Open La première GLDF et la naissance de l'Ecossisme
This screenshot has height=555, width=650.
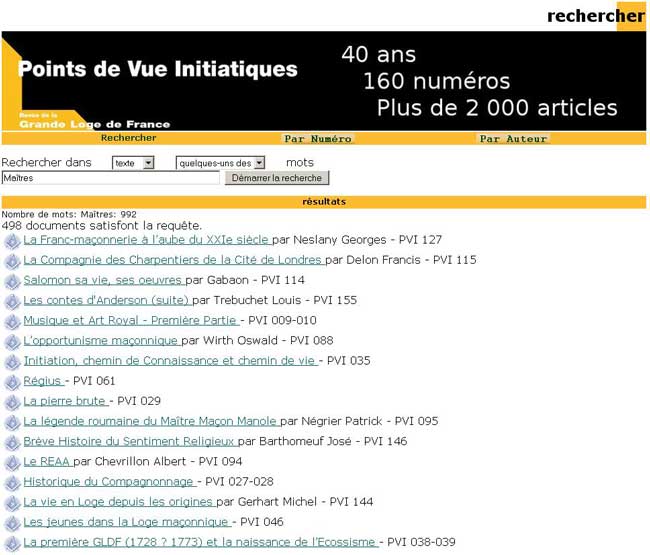tap(201, 542)
